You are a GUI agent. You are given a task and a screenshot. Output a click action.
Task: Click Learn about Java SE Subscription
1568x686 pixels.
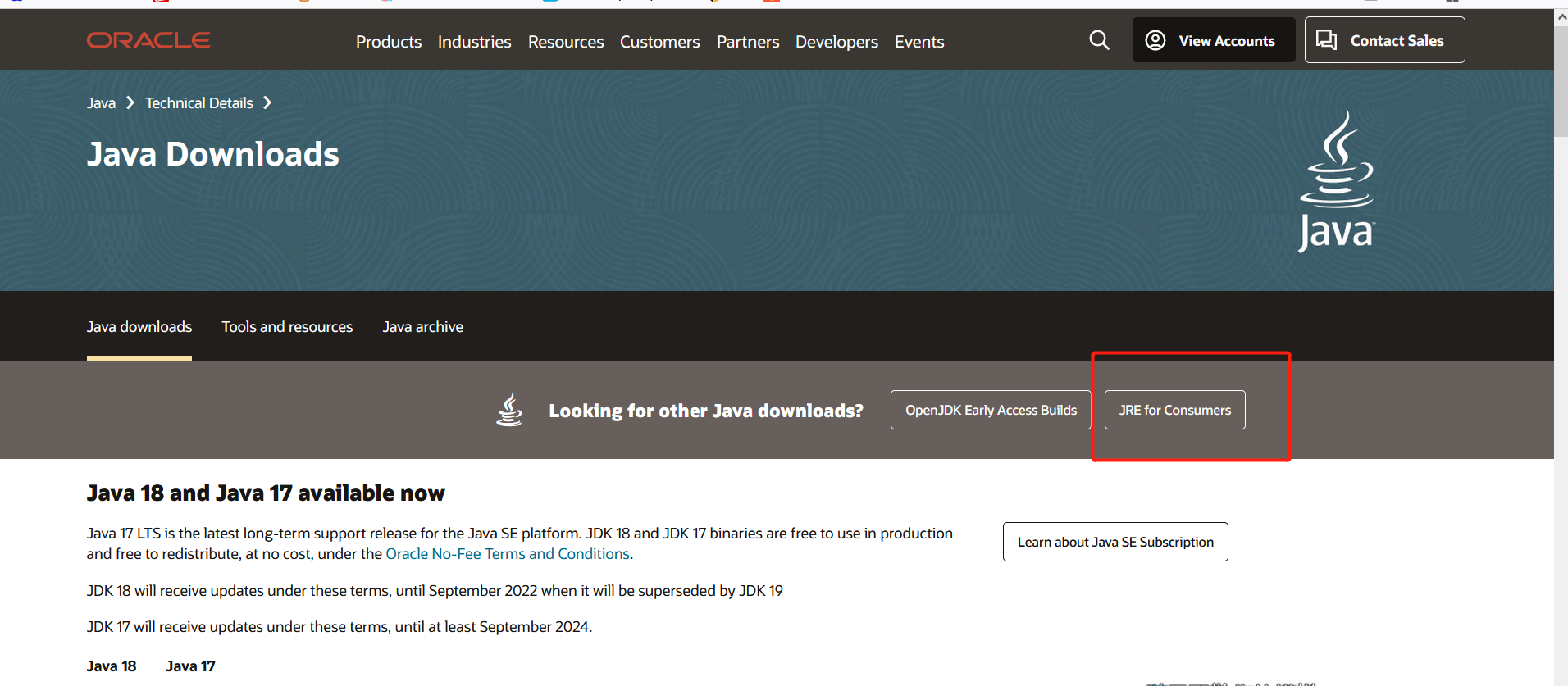click(1115, 542)
